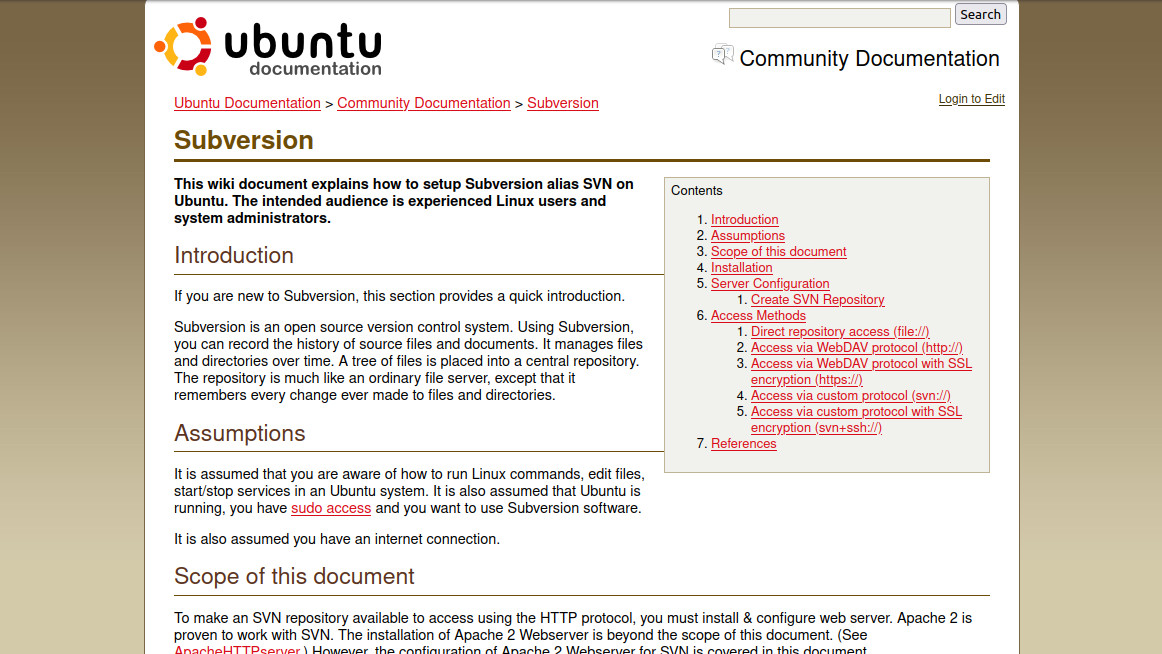Screen dimensions: 1162x654
Task: Jump to References in Contents
Action: pyautogui.click(x=743, y=444)
